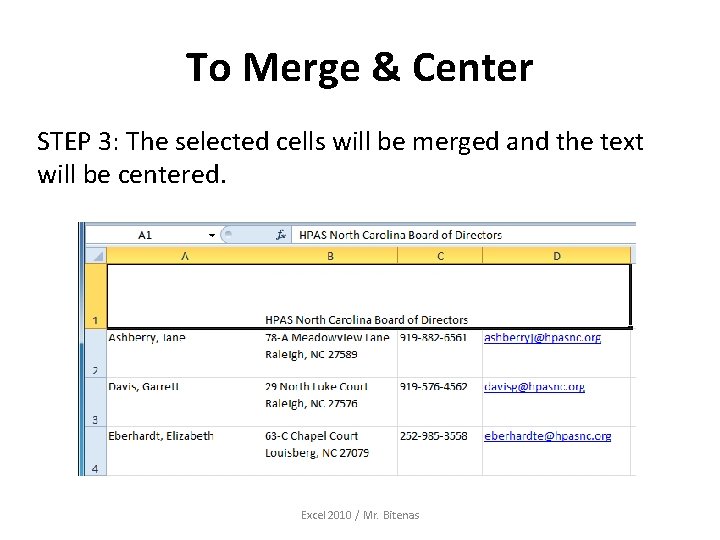Click phone cell 919-832-5561
The image size is (720, 540).
tap(440, 353)
